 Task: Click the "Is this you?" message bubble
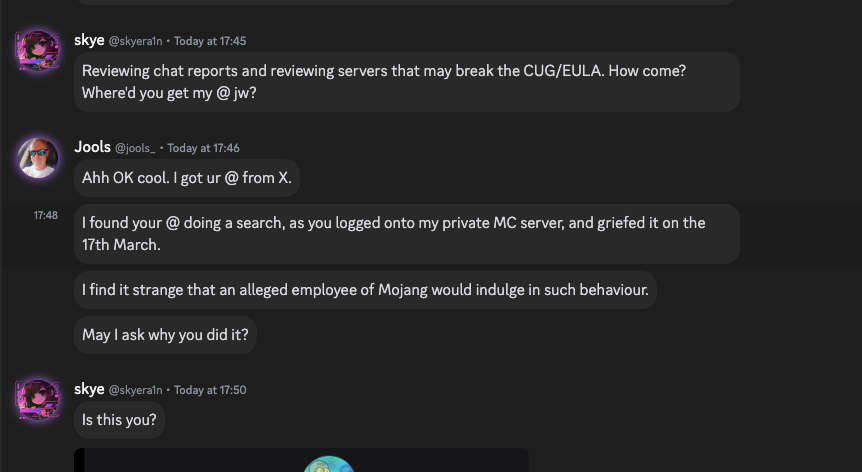pyautogui.click(x=119, y=419)
